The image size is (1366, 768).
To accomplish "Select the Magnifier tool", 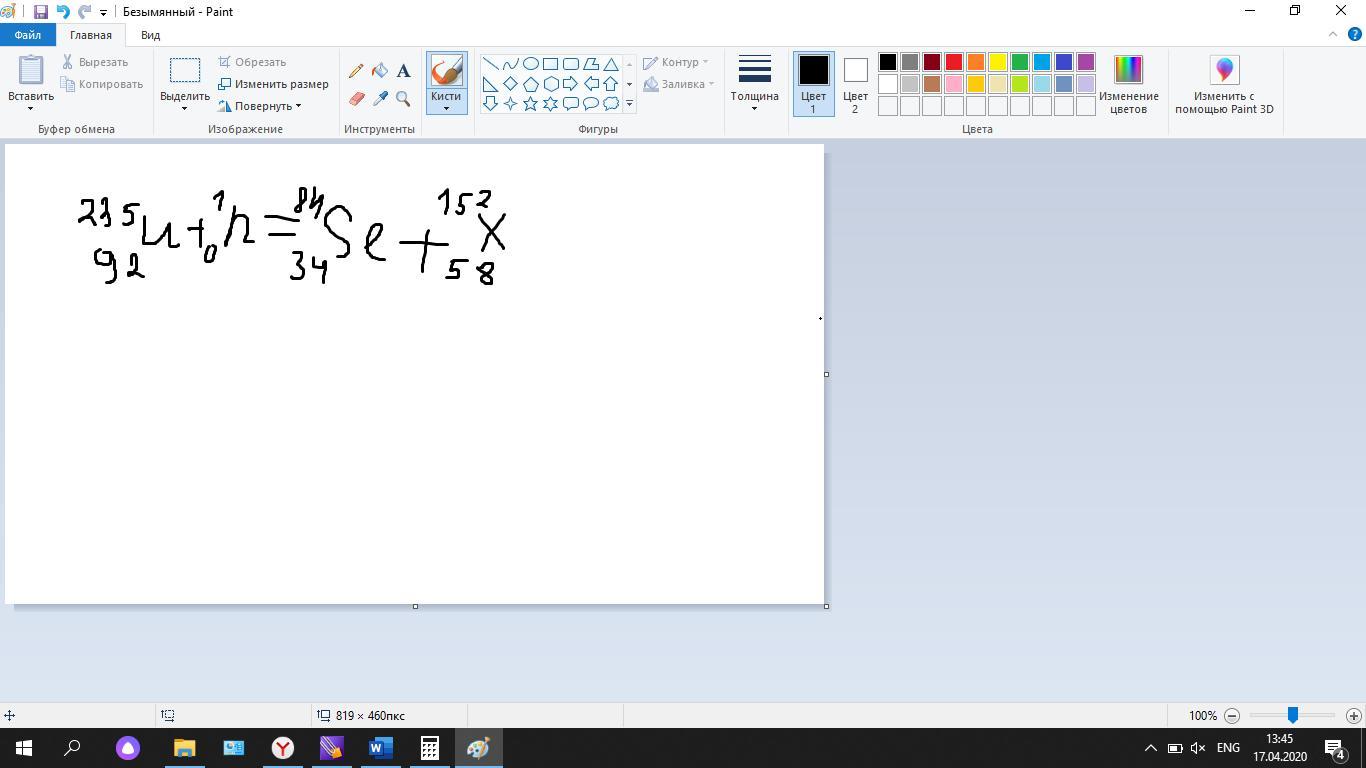I will [403, 98].
